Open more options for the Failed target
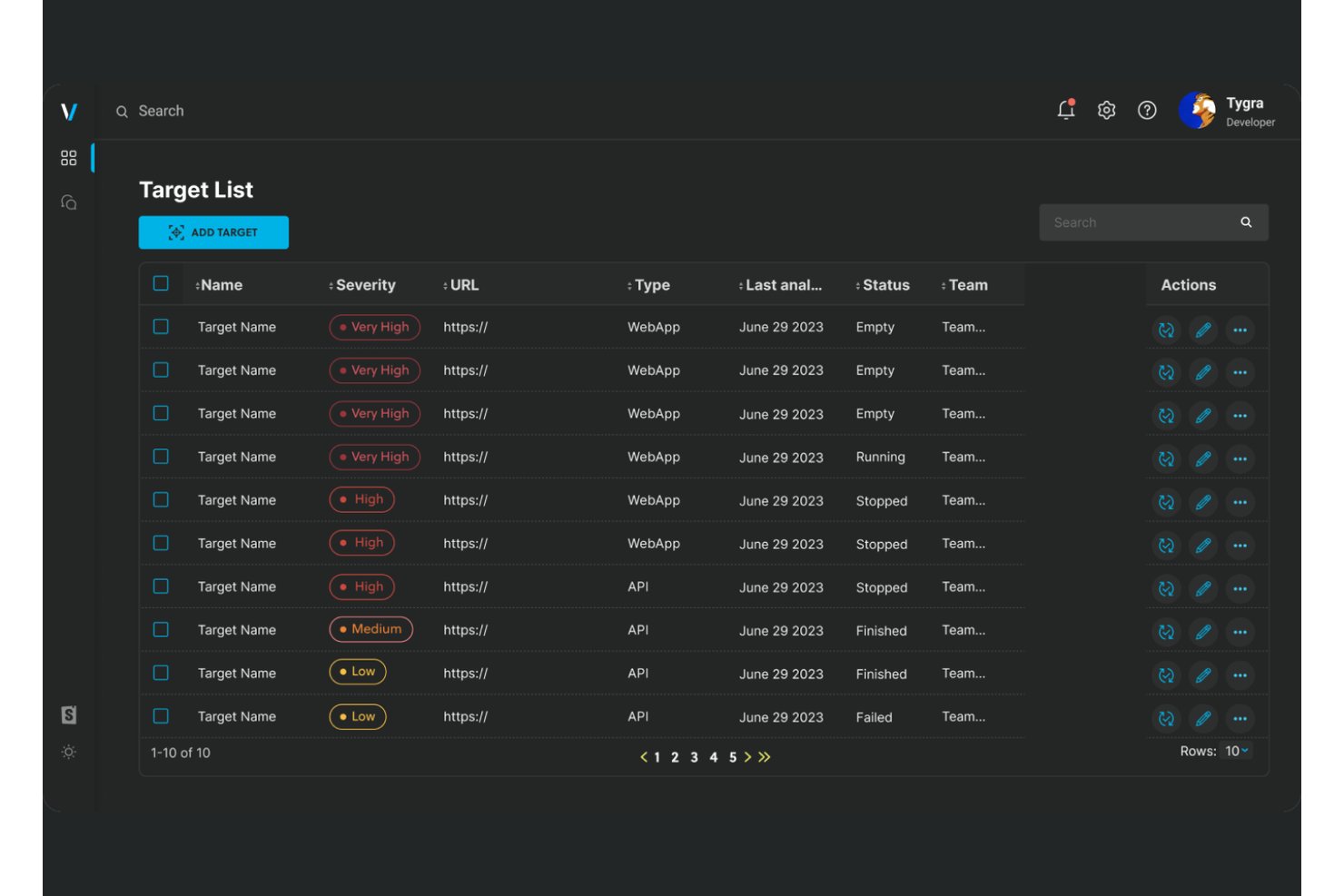Viewport: 1344px width, 896px height. tap(1240, 718)
